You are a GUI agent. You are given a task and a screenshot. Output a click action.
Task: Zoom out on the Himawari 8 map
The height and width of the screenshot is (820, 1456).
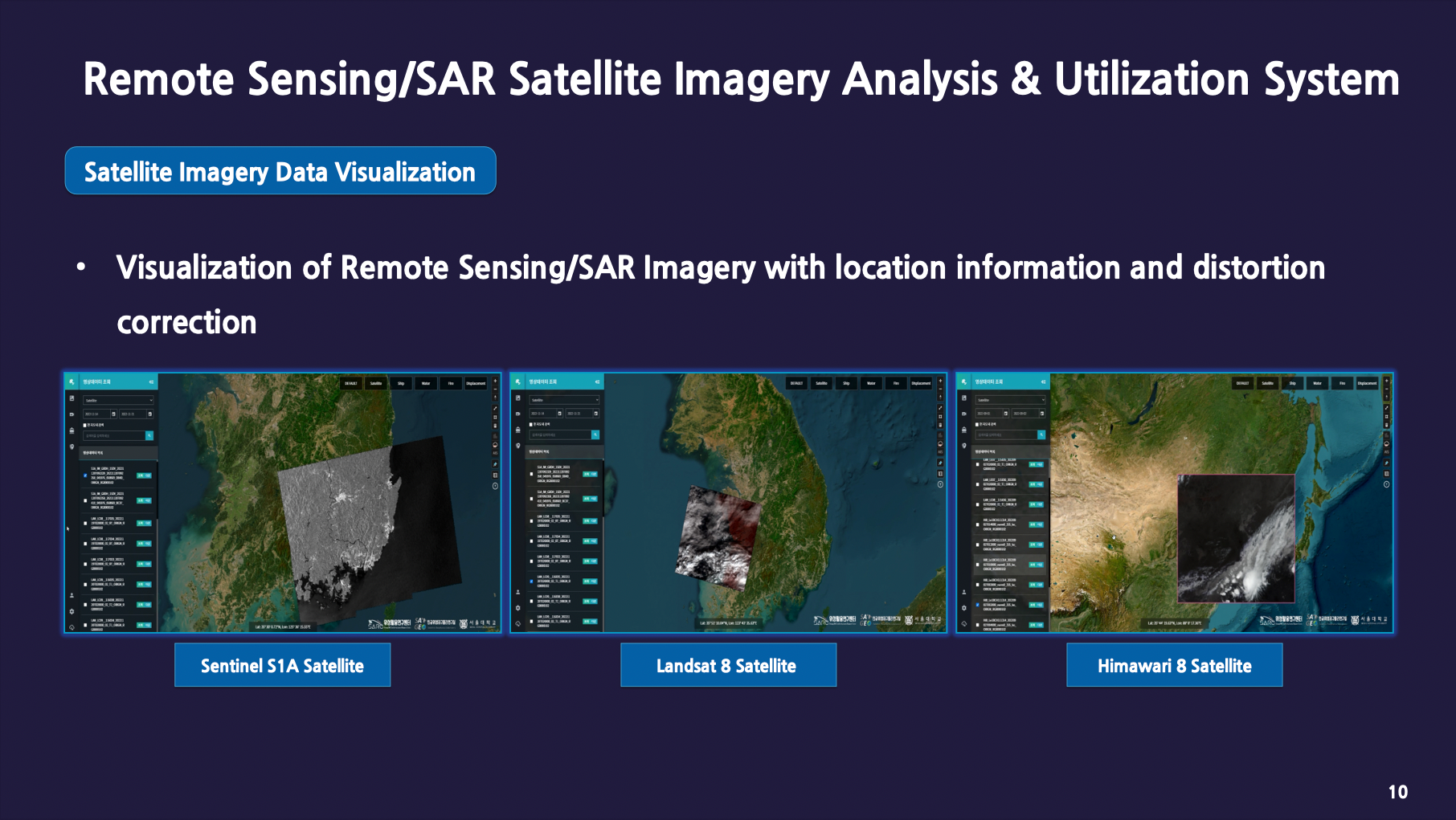(x=1387, y=390)
